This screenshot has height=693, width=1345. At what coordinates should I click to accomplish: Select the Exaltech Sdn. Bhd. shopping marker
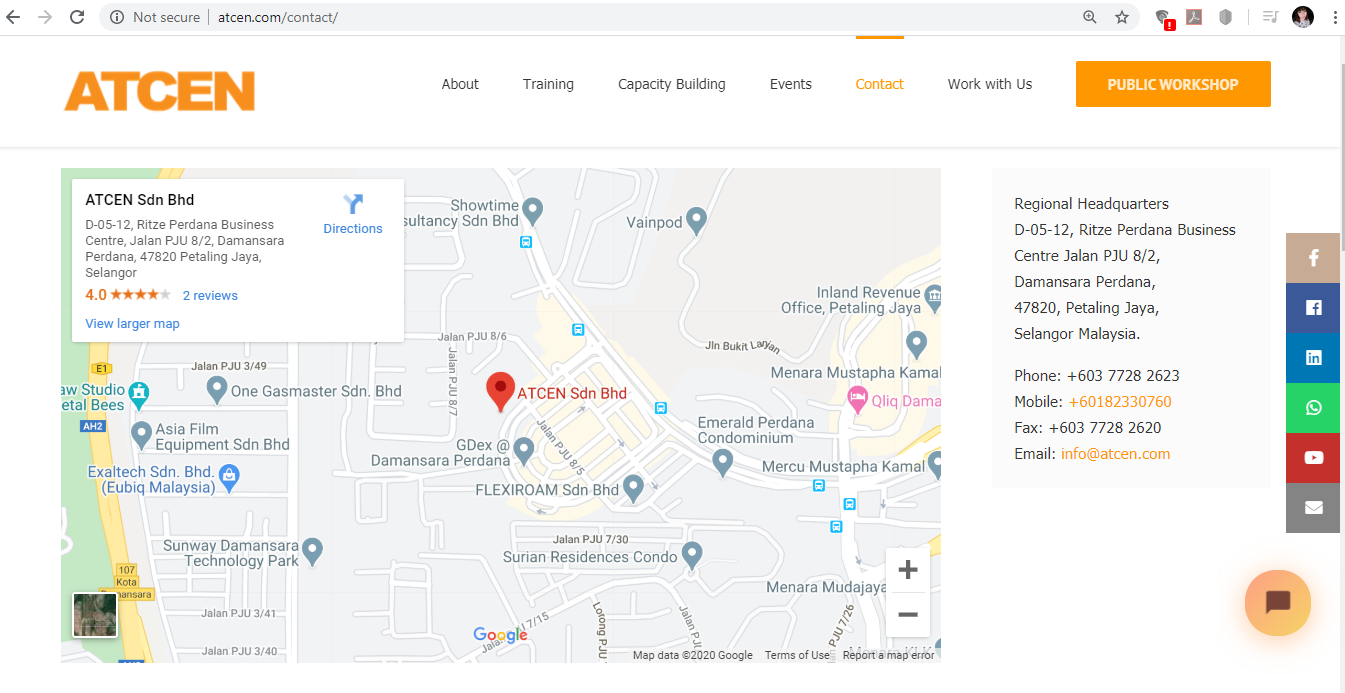click(230, 476)
